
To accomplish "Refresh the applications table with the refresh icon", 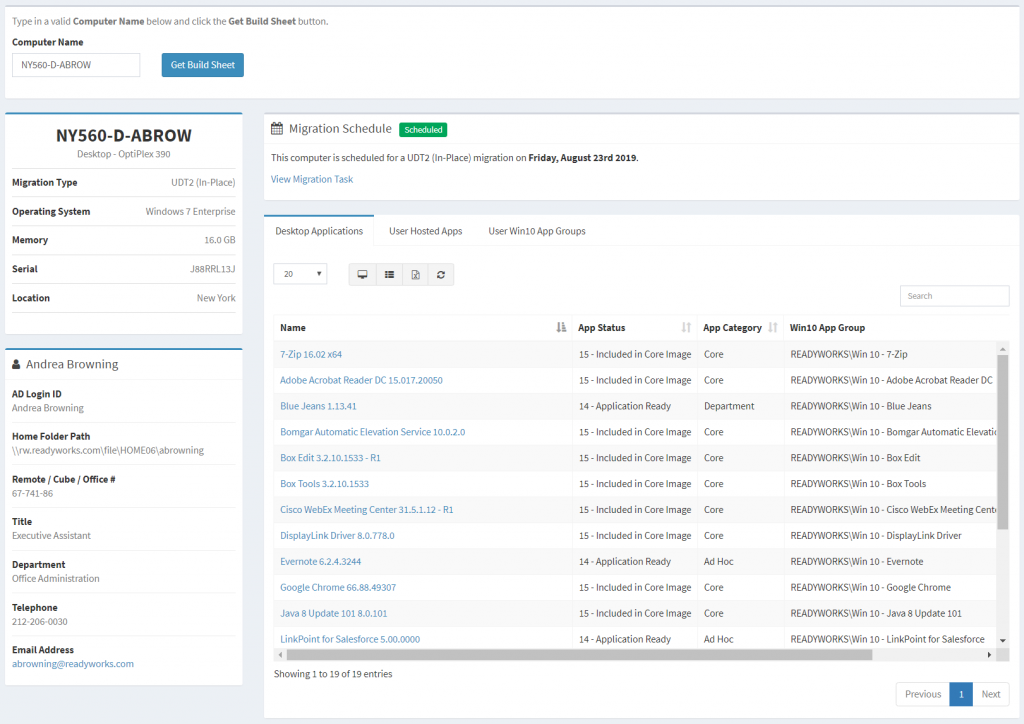I will [441, 274].
